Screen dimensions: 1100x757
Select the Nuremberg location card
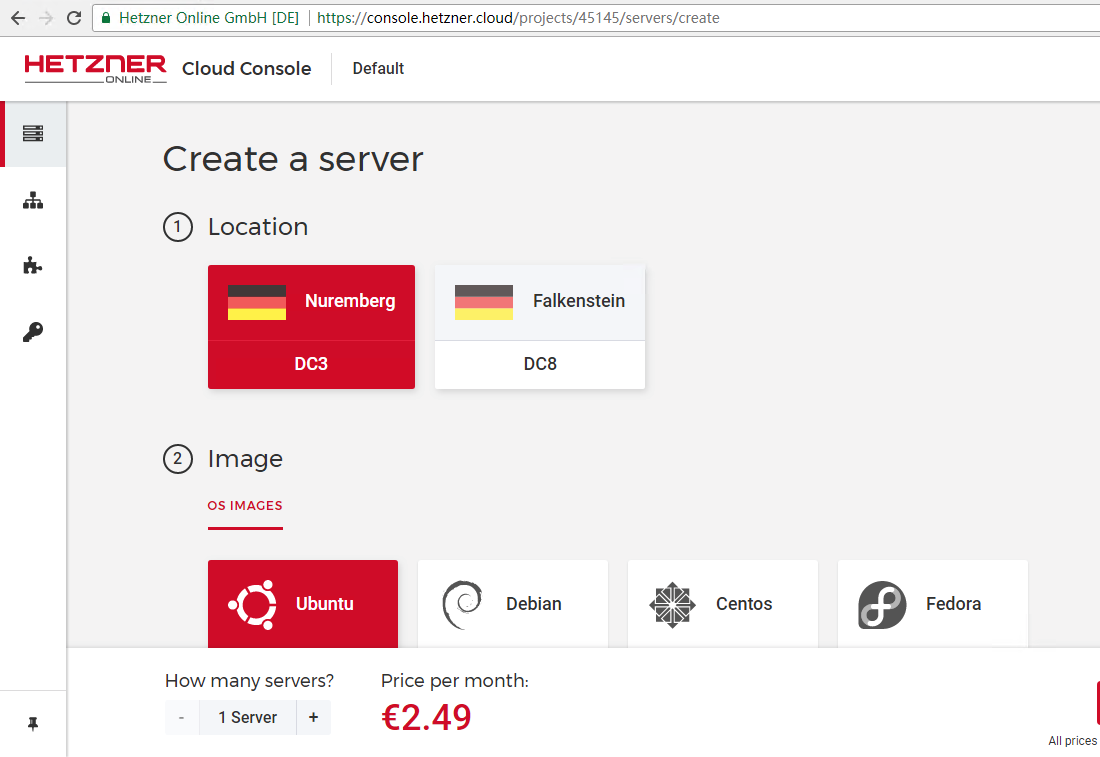click(x=311, y=326)
